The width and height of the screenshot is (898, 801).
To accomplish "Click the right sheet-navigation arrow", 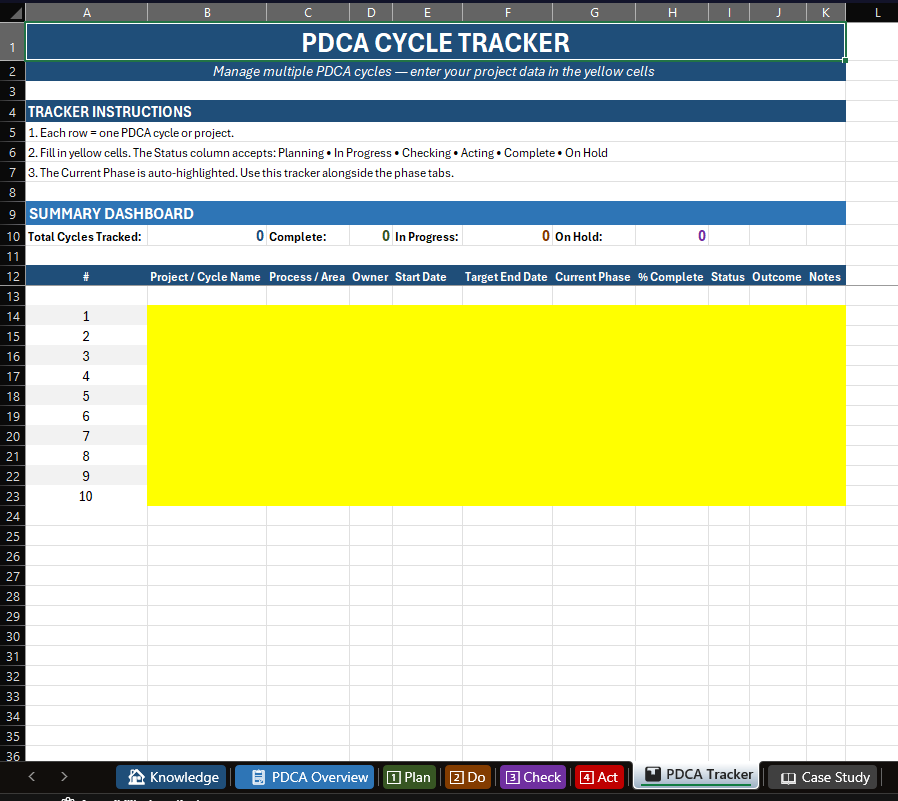I will (63, 776).
